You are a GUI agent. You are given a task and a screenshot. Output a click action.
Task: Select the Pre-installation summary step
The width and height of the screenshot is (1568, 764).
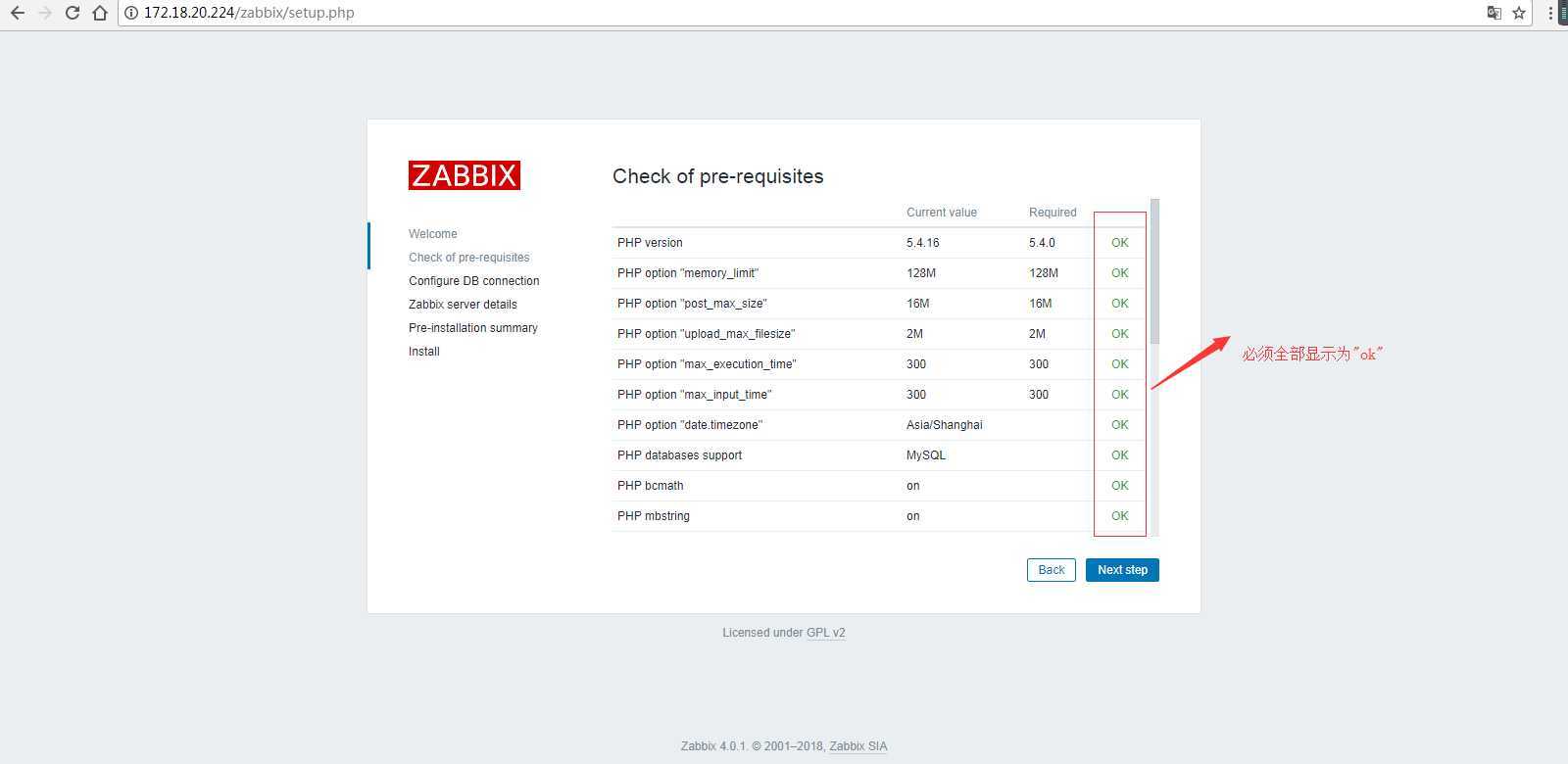(473, 328)
